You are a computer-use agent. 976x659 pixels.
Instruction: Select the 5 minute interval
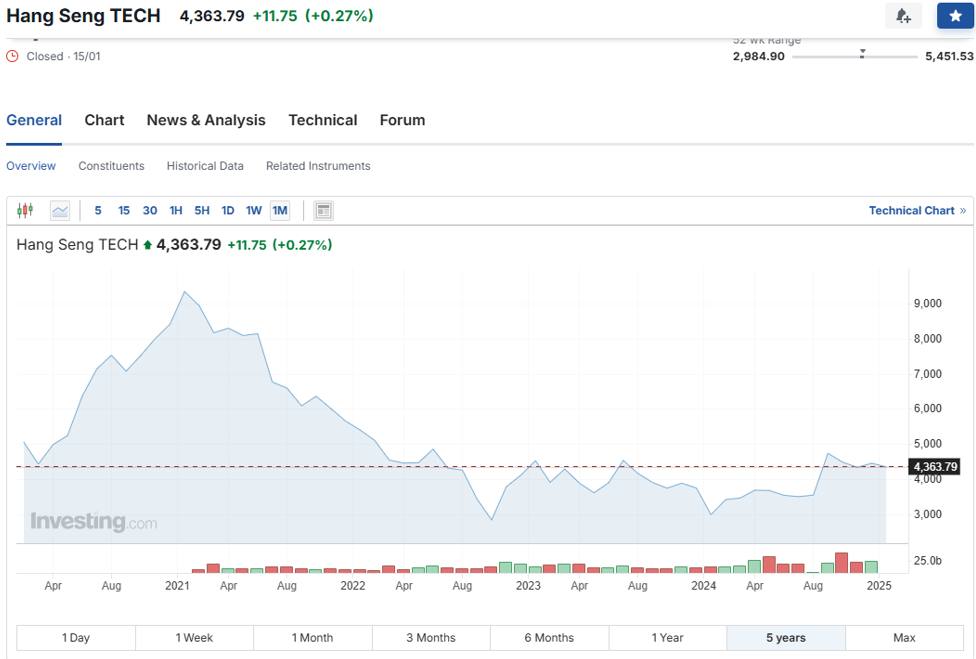98,210
